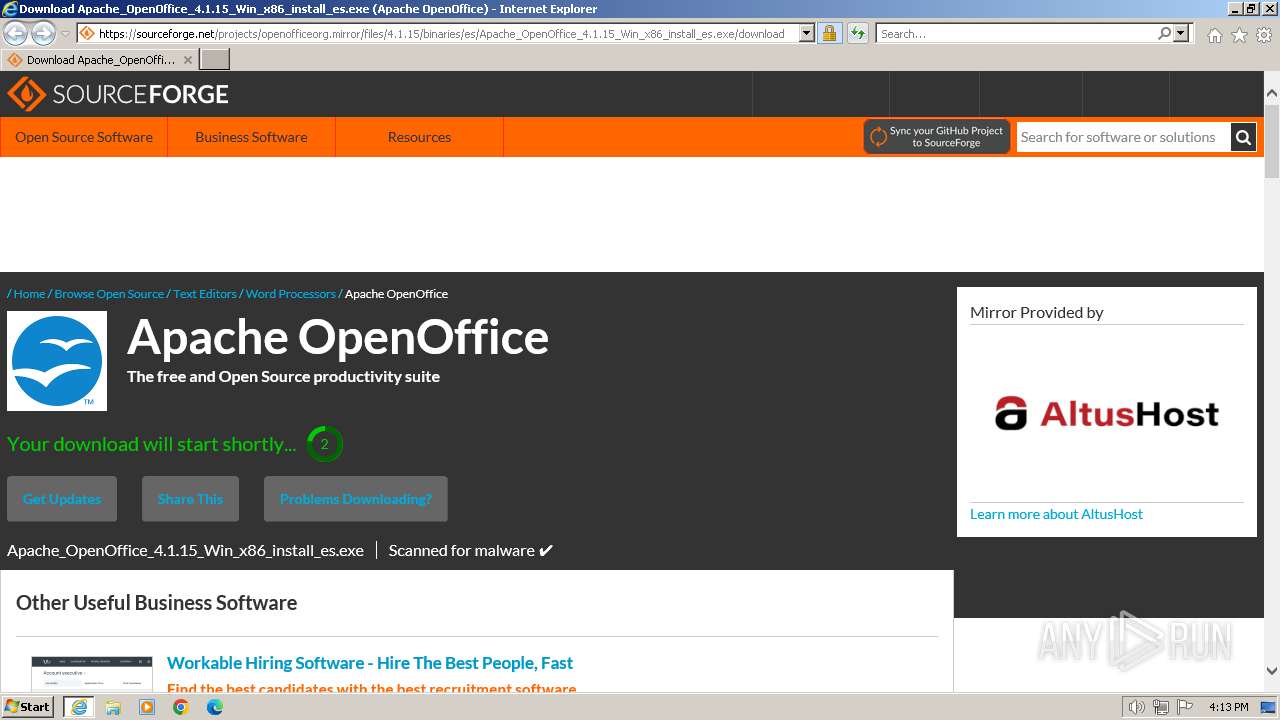Click the page scrollbar up arrow
1280x720 pixels.
[x=1272, y=94]
